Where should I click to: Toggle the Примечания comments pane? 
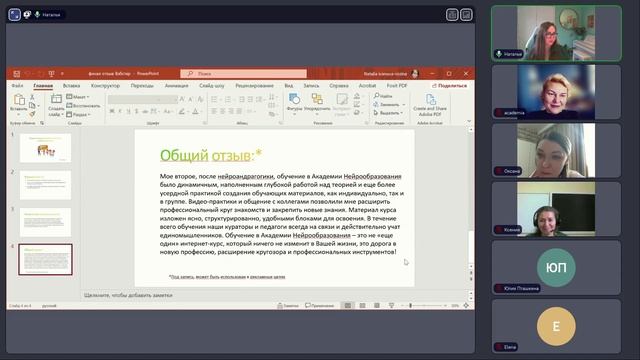click(320, 305)
